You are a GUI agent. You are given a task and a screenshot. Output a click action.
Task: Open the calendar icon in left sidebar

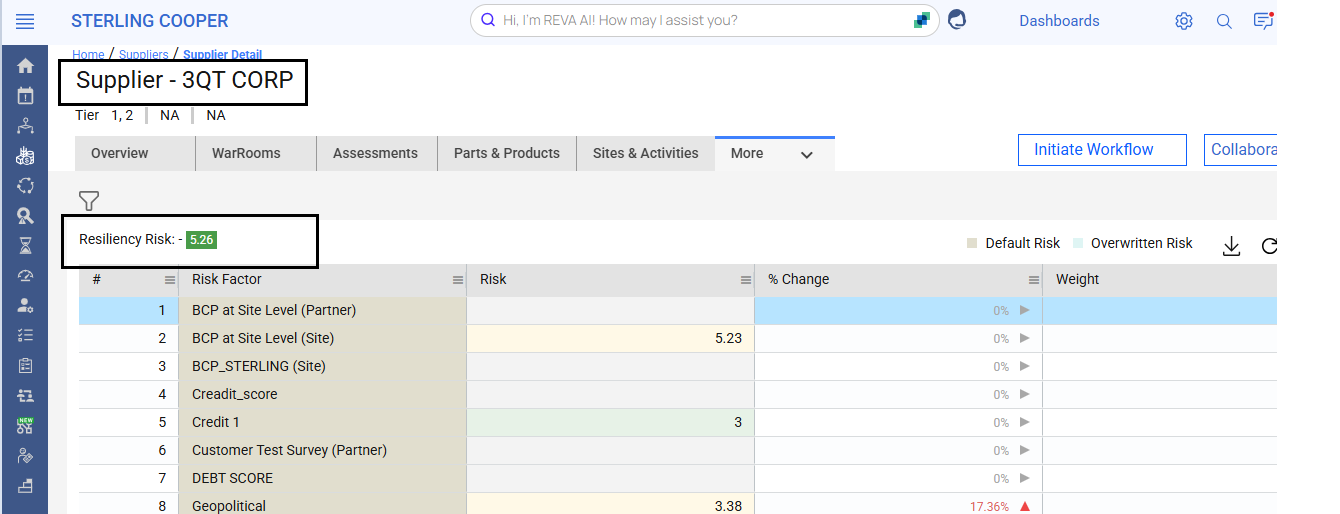point(25,96)
